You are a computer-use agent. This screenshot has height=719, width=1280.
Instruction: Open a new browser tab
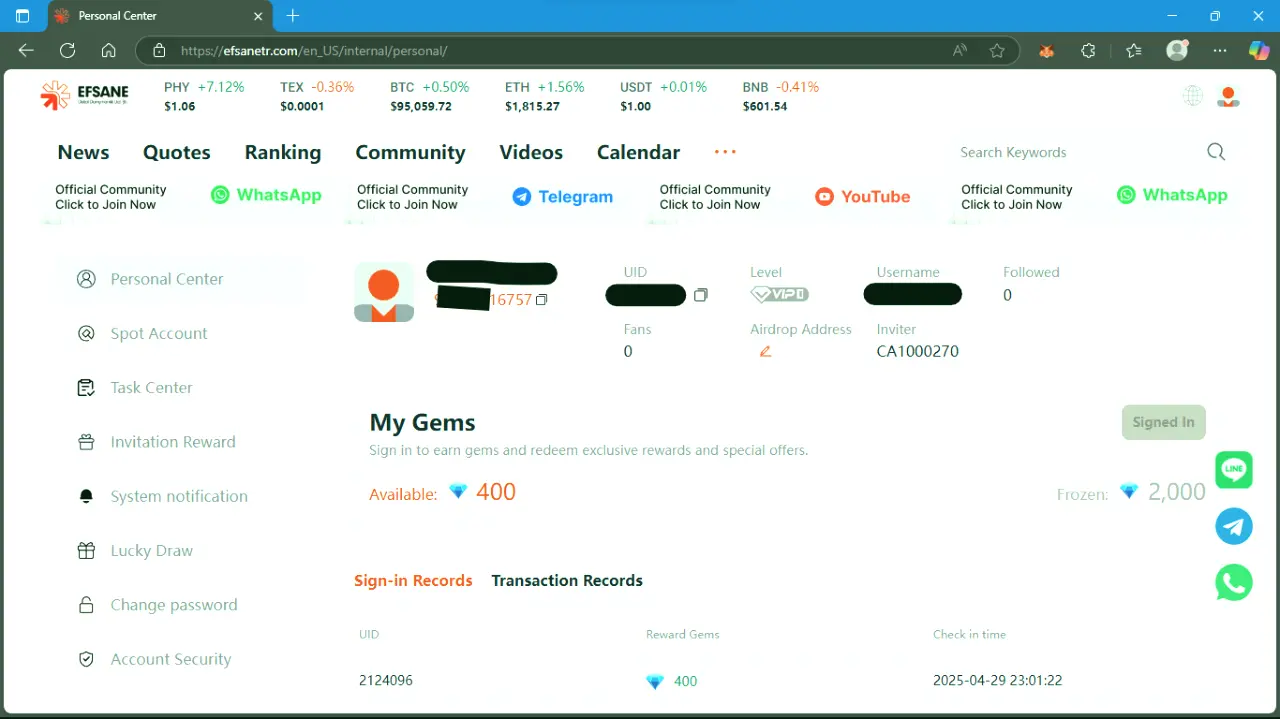293,16
